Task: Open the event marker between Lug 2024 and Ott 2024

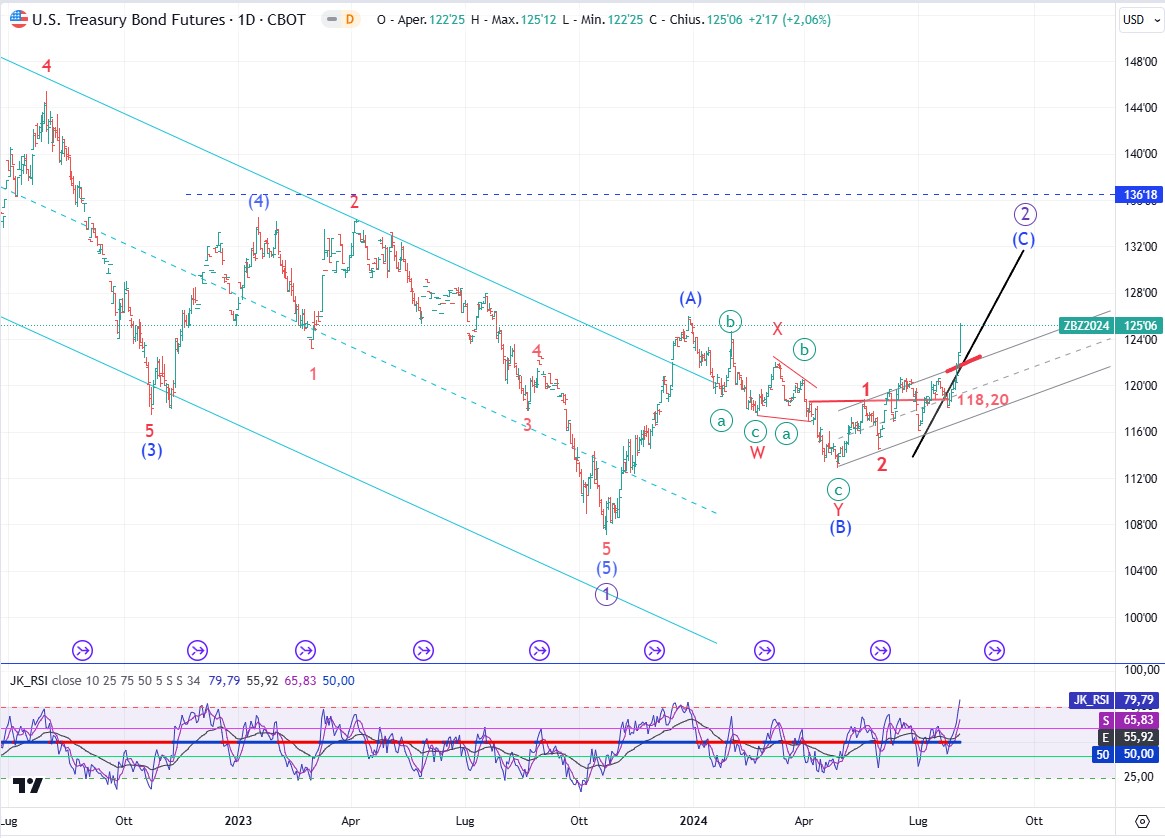Action: (995, 651)
